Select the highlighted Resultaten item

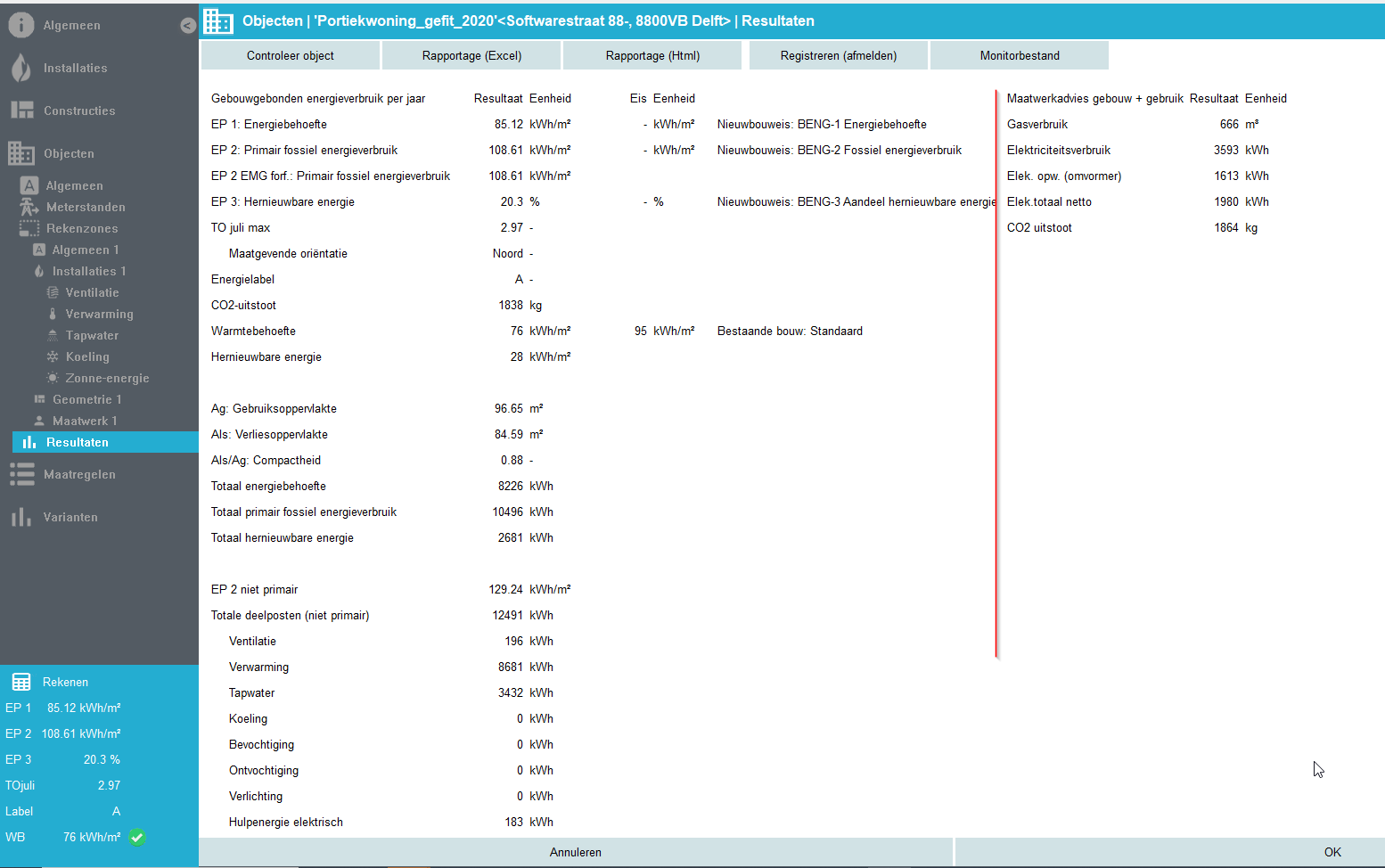pyautogui.click(x=105, y=442)
